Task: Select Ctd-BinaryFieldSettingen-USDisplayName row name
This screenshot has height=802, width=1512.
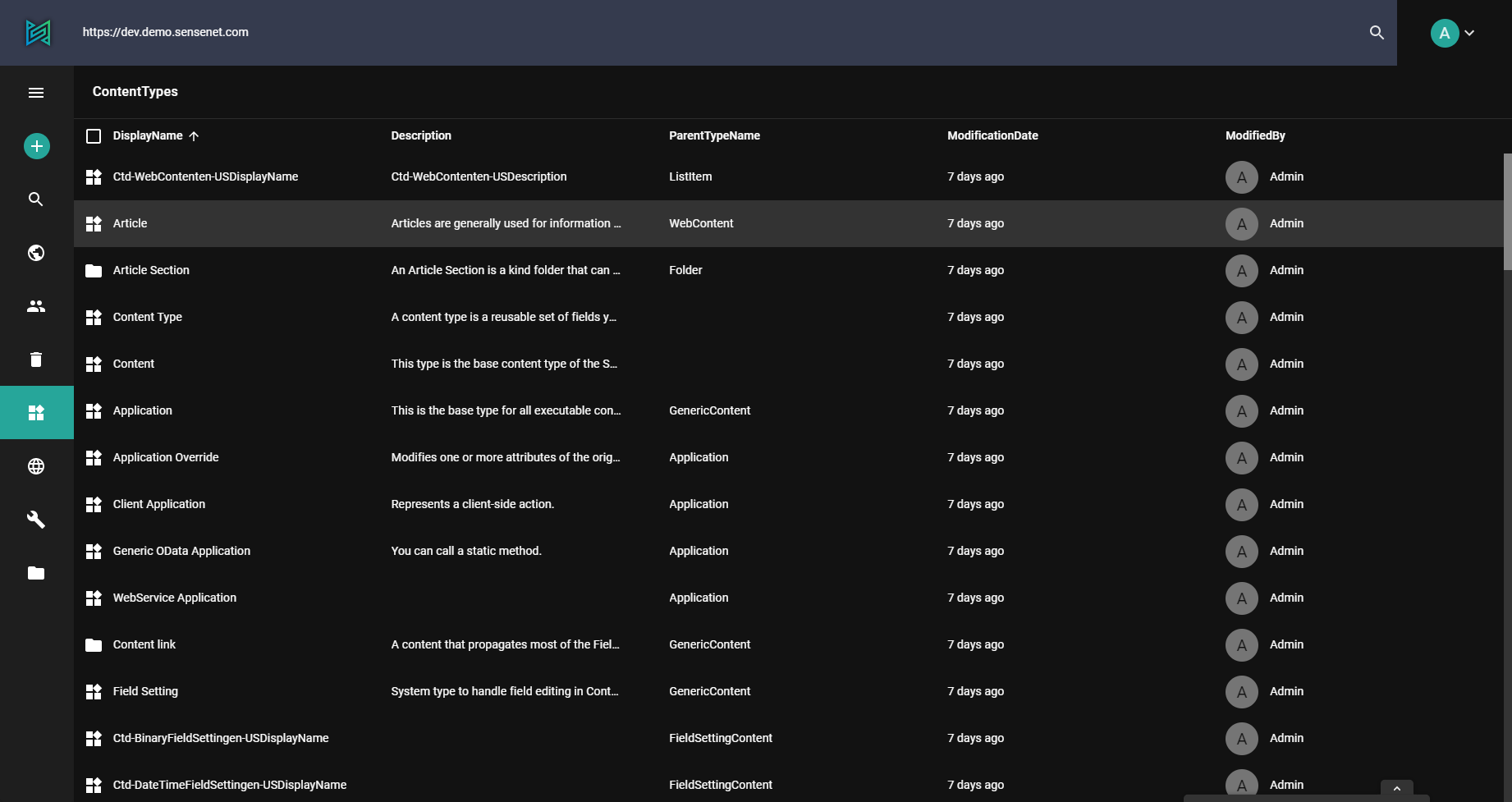Action: (x=221, y=738)
